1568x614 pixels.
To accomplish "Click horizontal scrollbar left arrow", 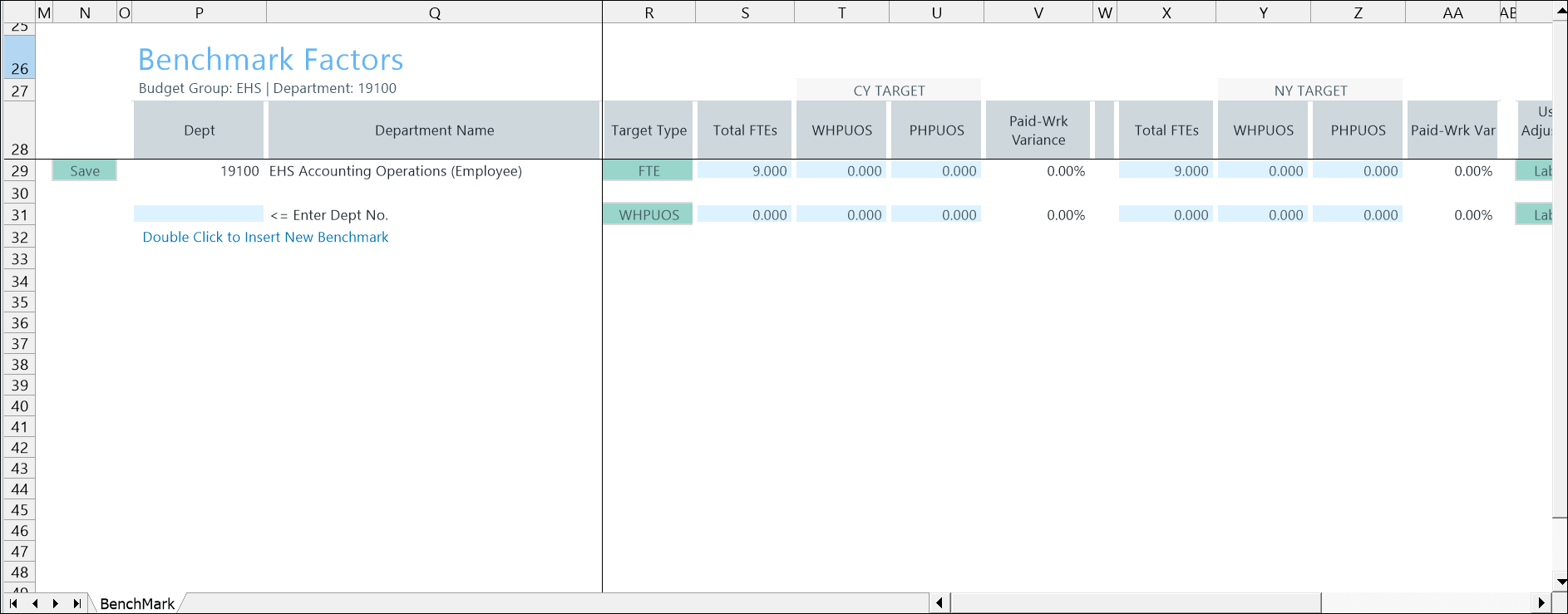I will pyautogui.click(x=939, y=603).
